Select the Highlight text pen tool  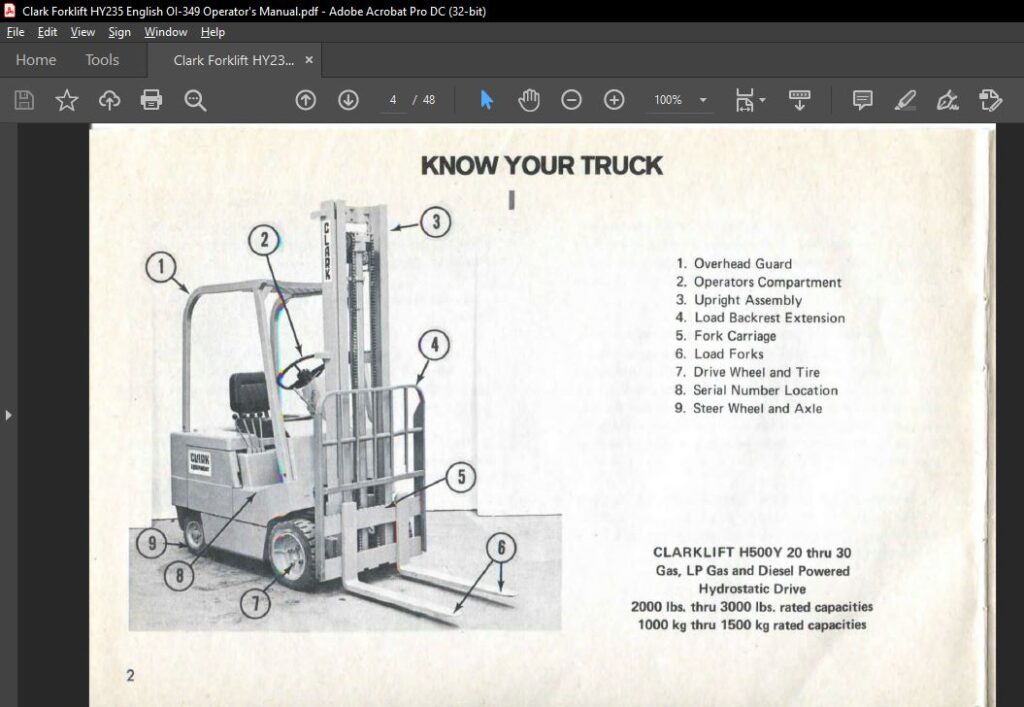(x=904, y=100)
